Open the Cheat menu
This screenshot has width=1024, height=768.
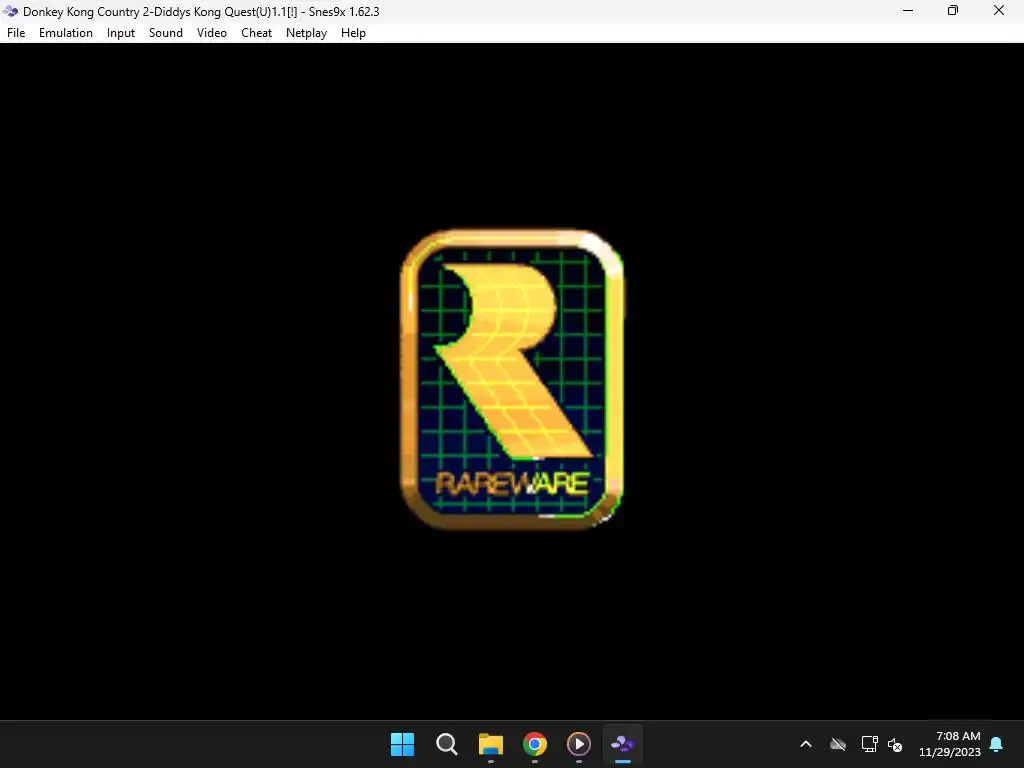pyautogui.click(x=256, y=33)
